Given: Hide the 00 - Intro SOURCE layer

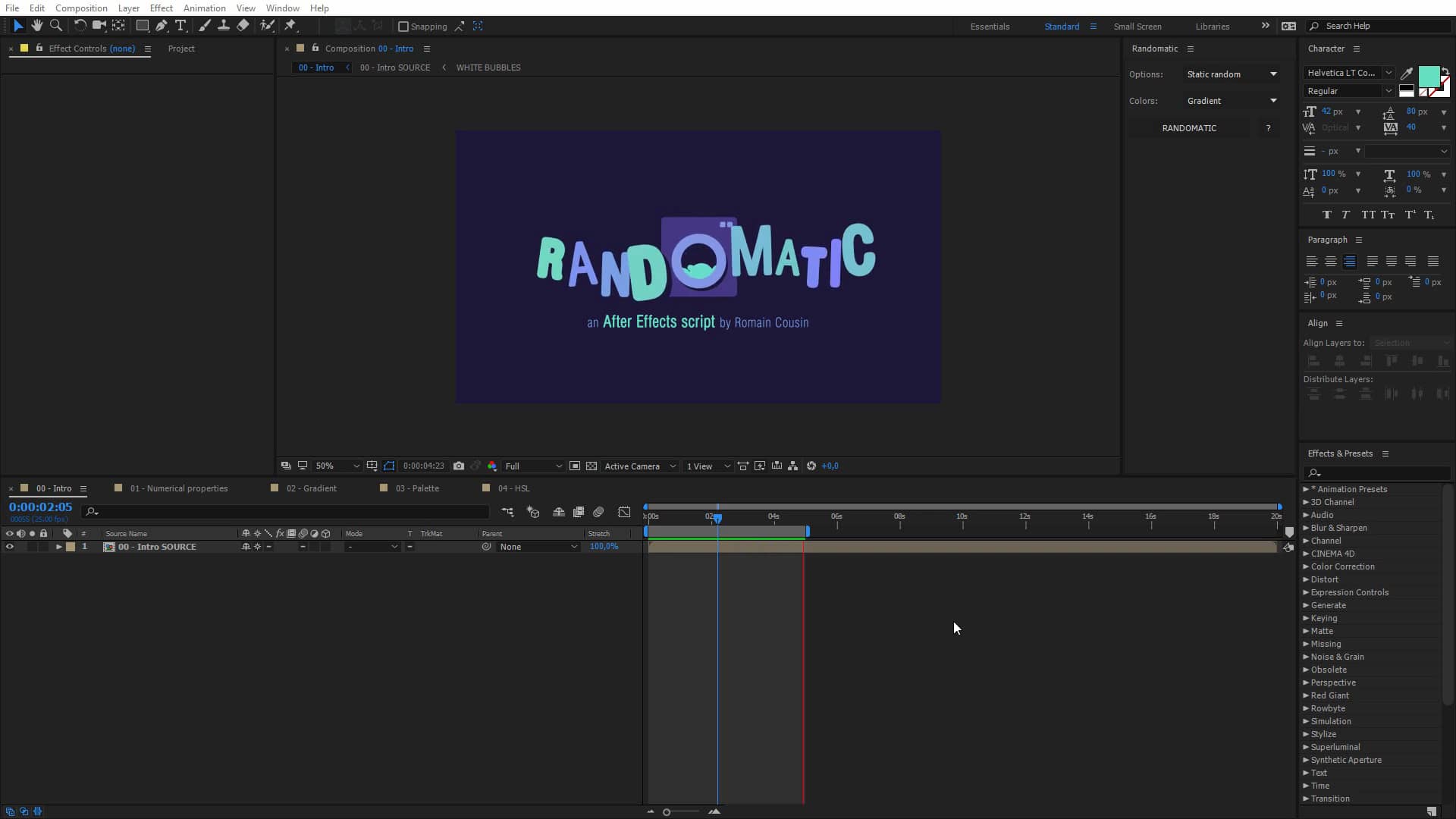Looking at the screenshot, I should pos(10,547).
